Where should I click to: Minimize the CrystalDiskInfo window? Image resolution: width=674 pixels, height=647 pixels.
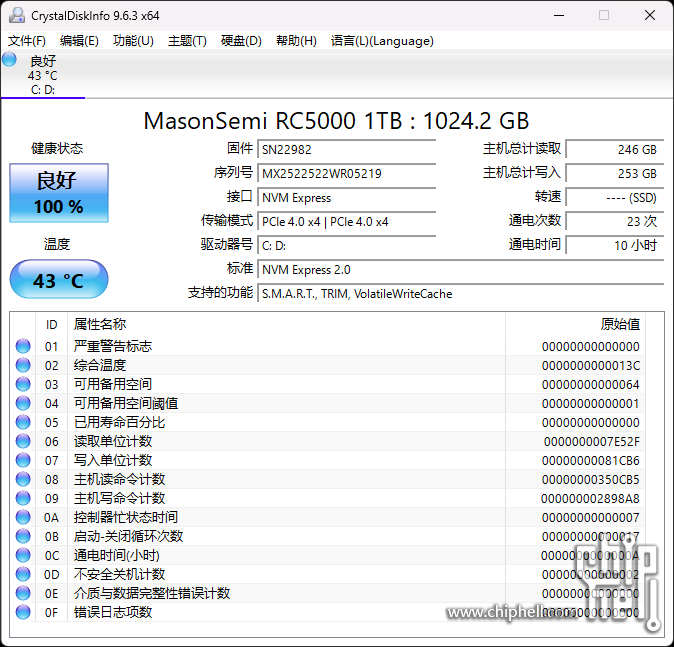(x=559, y=15)
